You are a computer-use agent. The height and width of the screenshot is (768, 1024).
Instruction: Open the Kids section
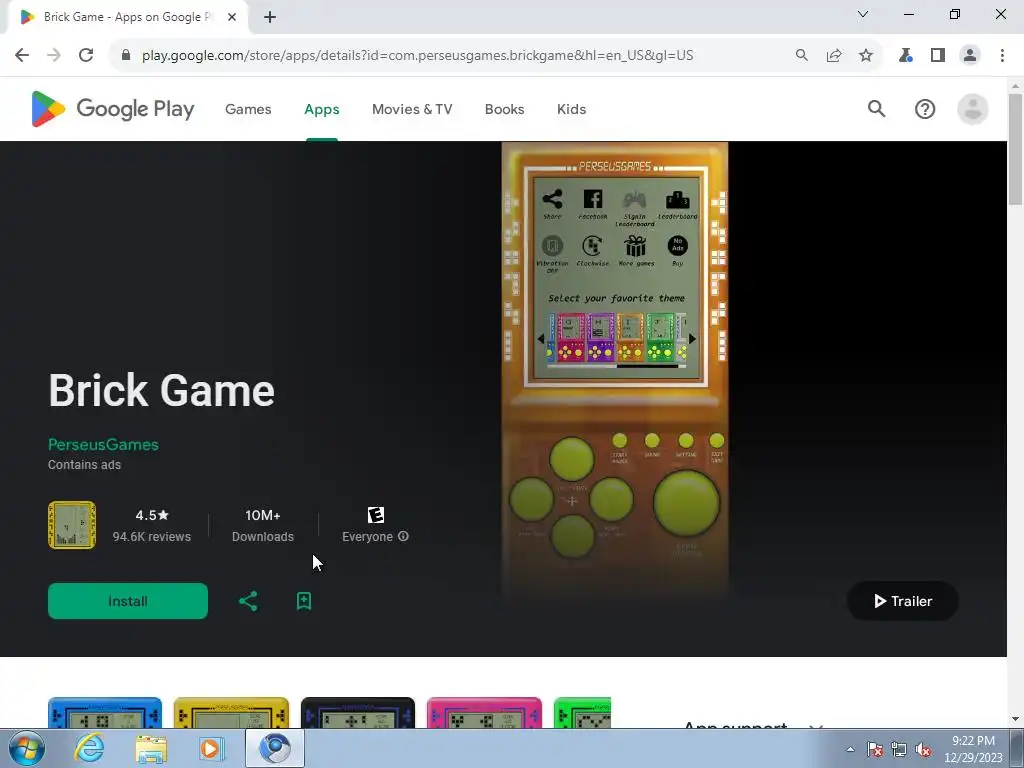[x=571, y=109]
